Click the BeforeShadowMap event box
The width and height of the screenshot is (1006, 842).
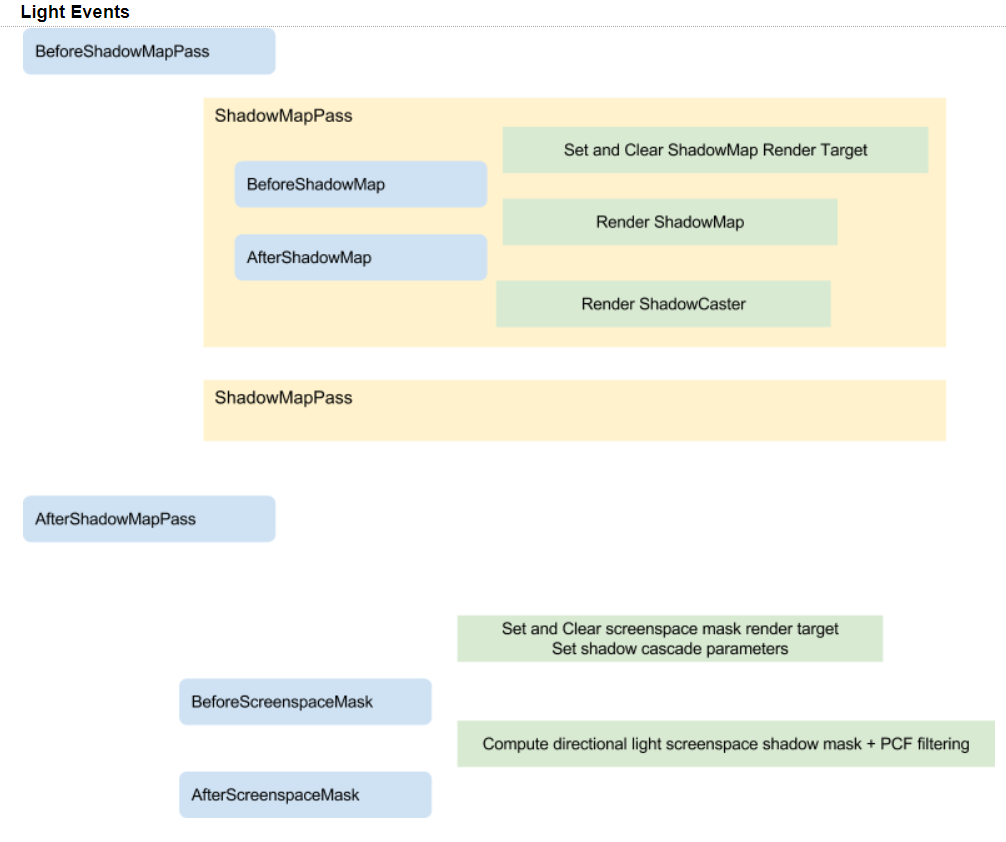click(360, 185)
